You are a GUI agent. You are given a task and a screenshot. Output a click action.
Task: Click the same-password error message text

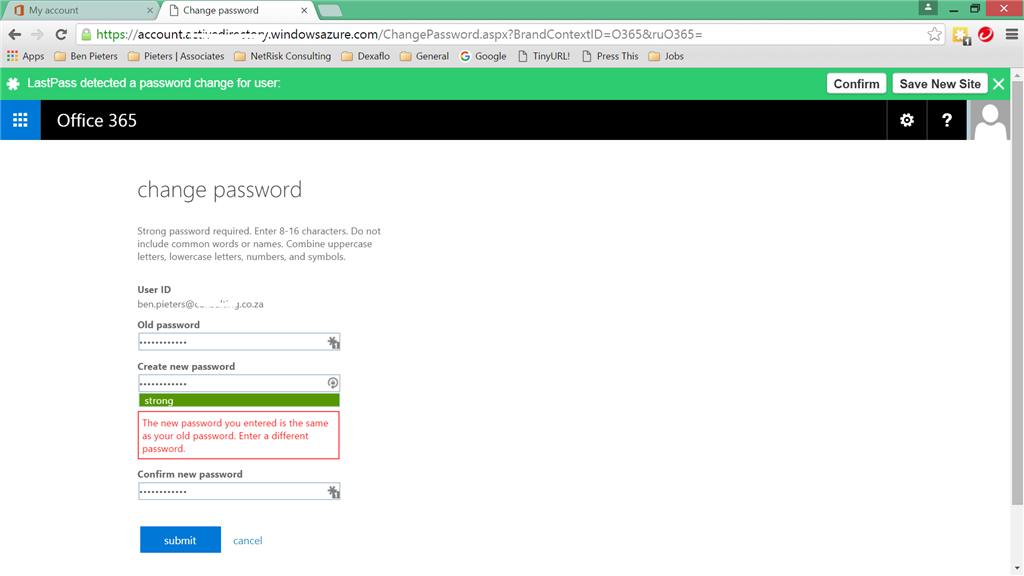[235, 436]
